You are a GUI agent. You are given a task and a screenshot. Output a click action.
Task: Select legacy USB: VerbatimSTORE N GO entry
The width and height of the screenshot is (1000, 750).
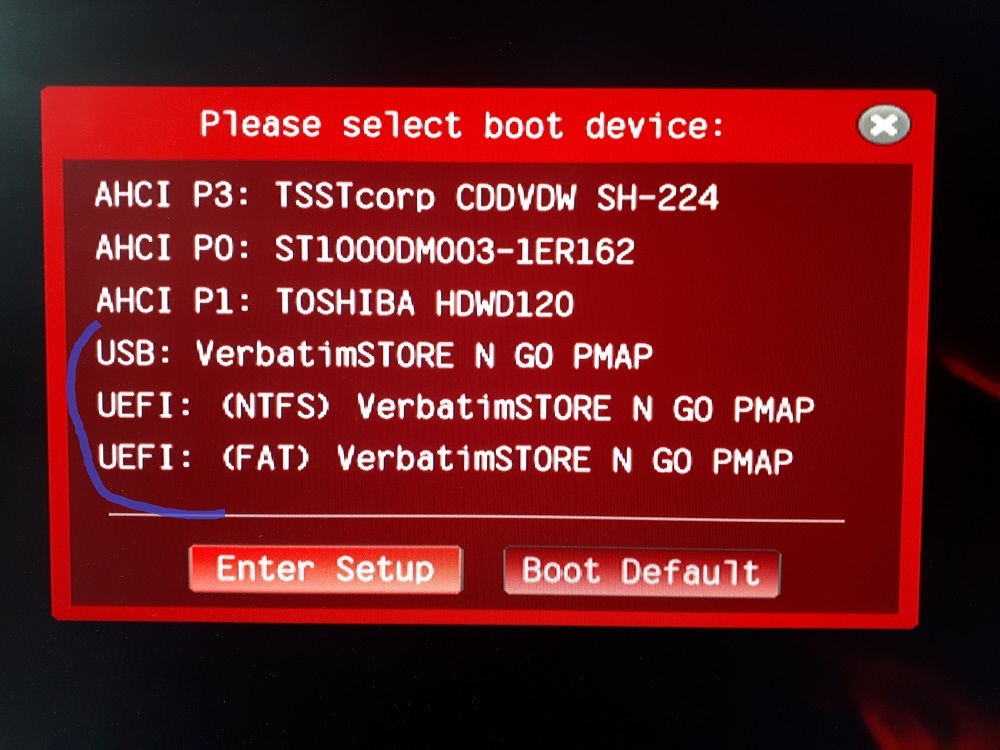tap(374, 355)
